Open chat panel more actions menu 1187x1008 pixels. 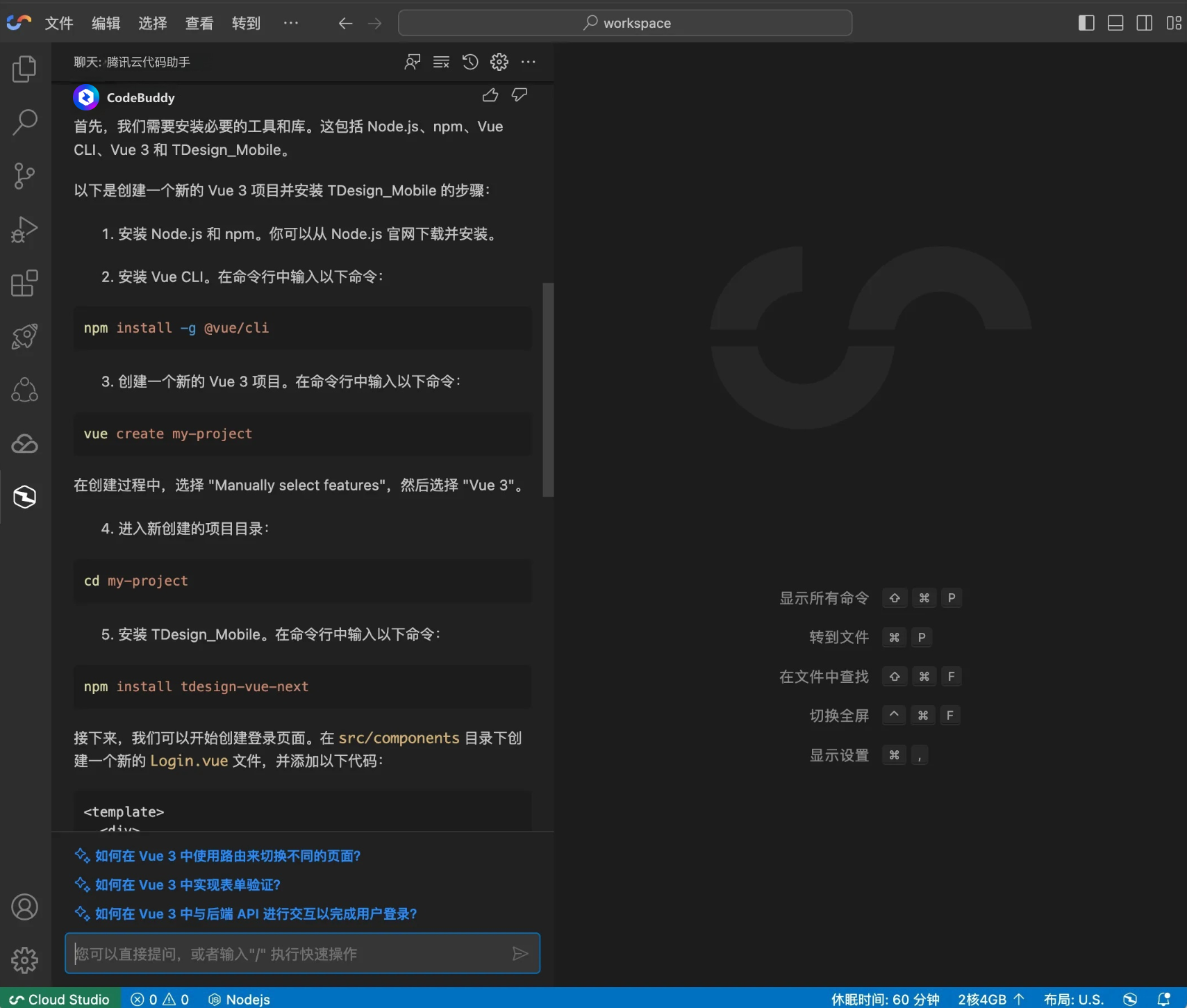528,62
